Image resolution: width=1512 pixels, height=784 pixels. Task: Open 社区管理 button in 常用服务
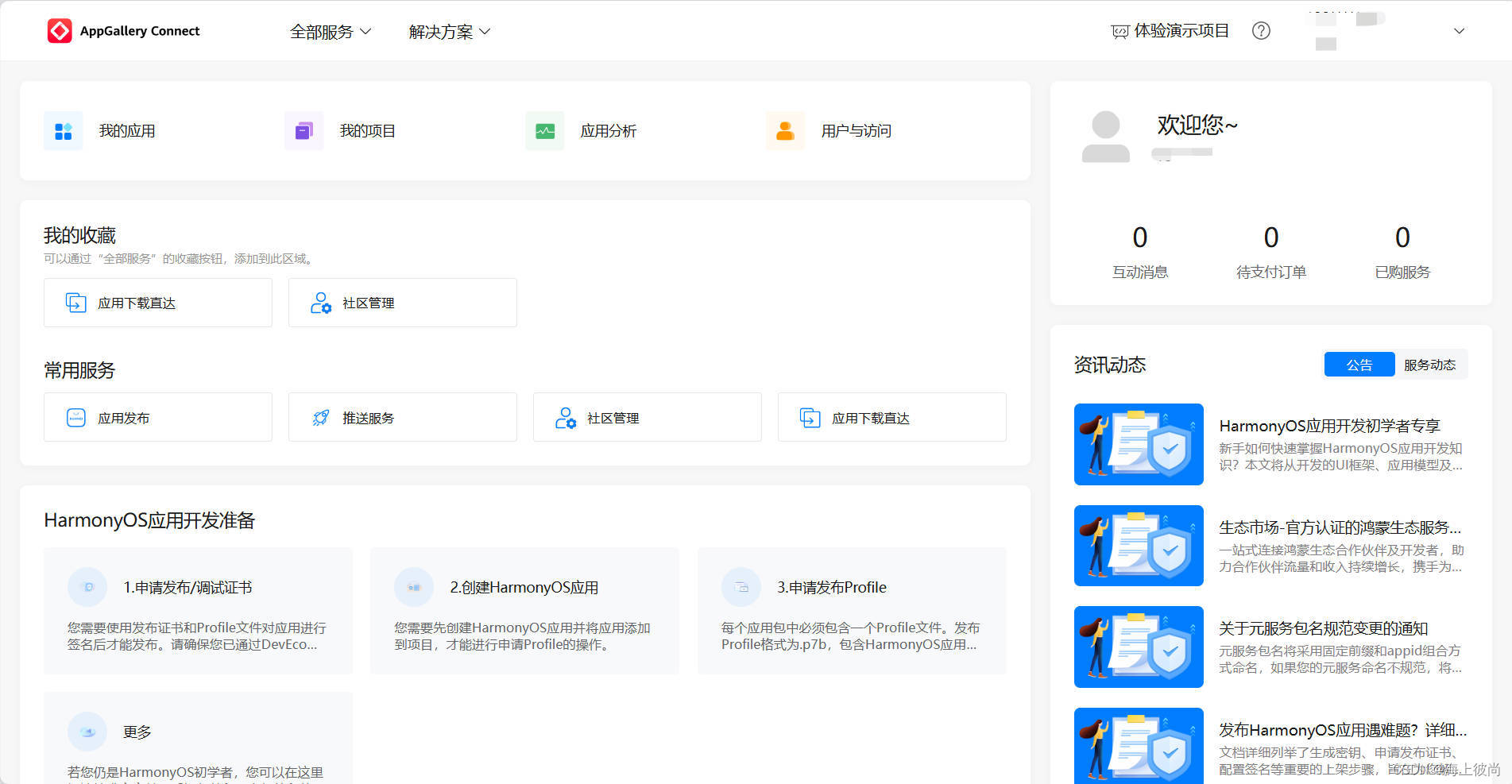point(648,417)
